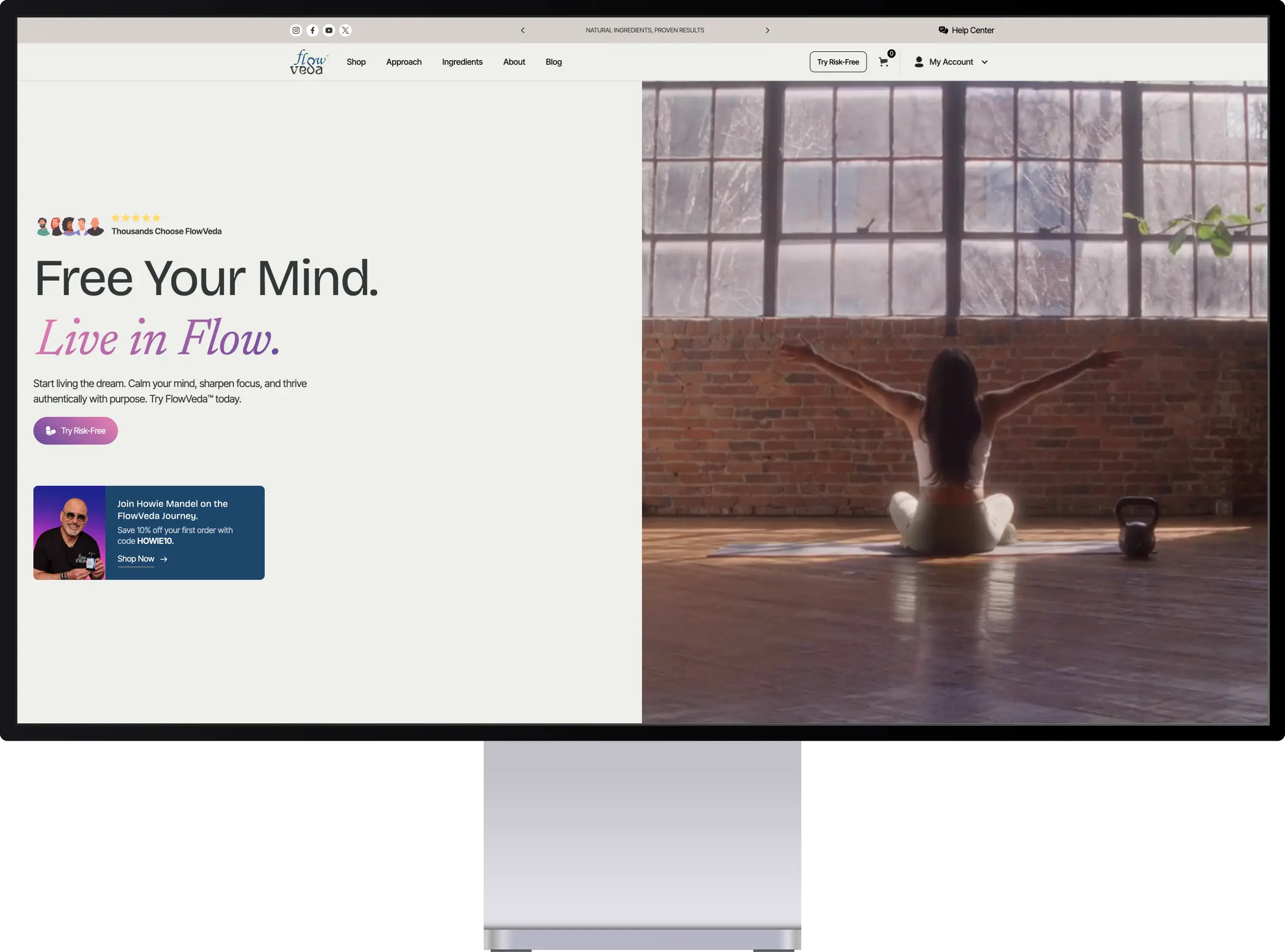Show previous announcement with left chevron
The width and height of the screenshot is (1285, 952).
pyautogui.click(x=523, y=30)
